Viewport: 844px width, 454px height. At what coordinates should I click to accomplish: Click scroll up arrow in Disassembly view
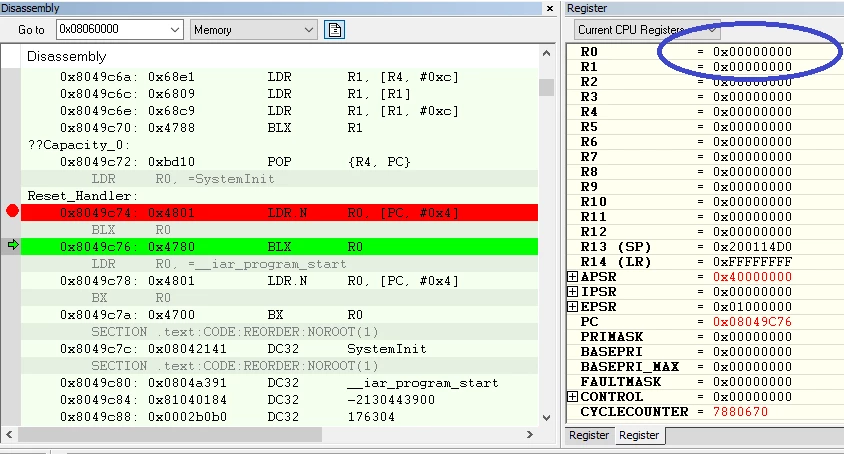pyautogui.click(x=546, y=53)
